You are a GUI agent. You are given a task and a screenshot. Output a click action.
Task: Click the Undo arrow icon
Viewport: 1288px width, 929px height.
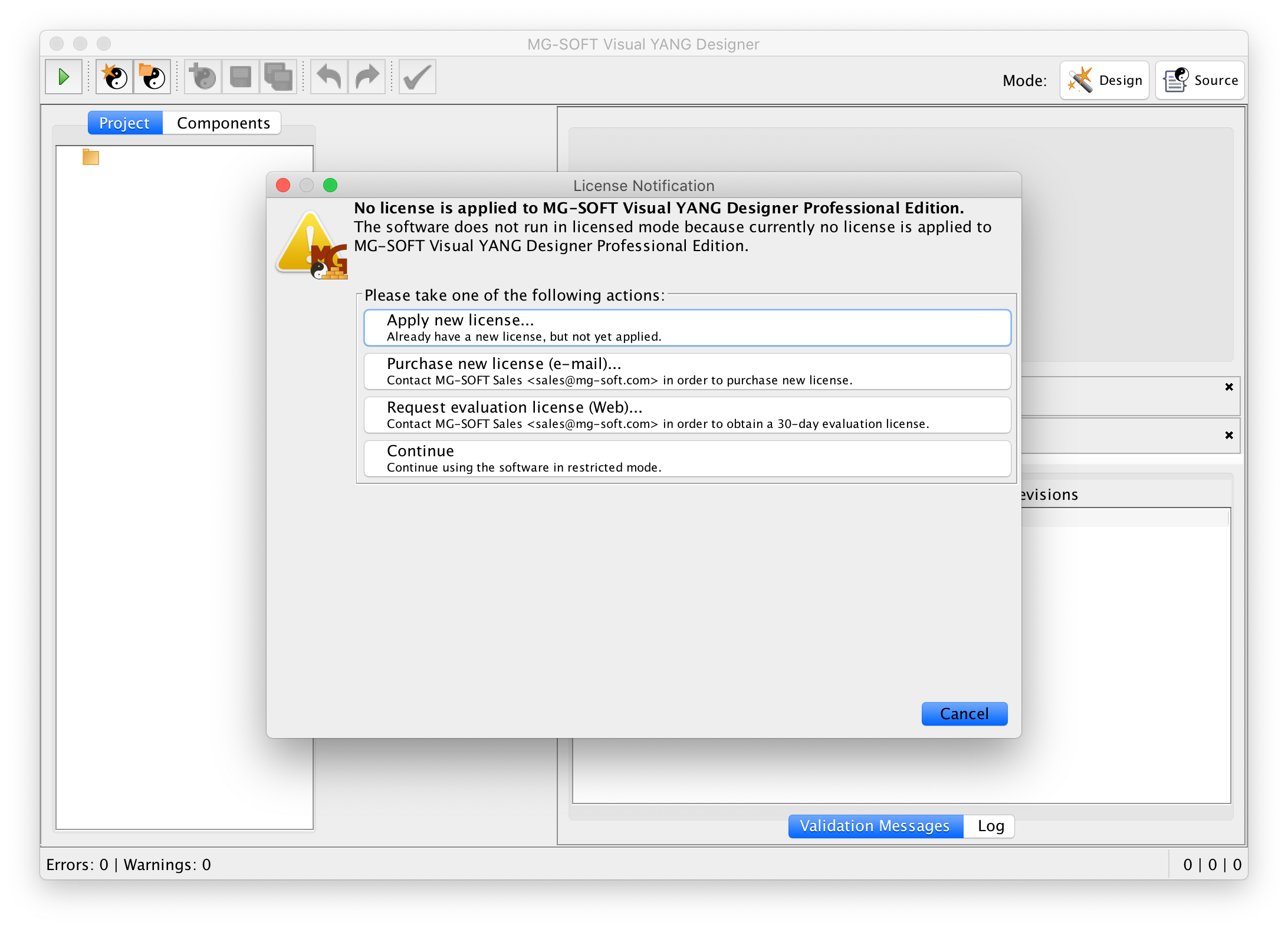point(329,77)
